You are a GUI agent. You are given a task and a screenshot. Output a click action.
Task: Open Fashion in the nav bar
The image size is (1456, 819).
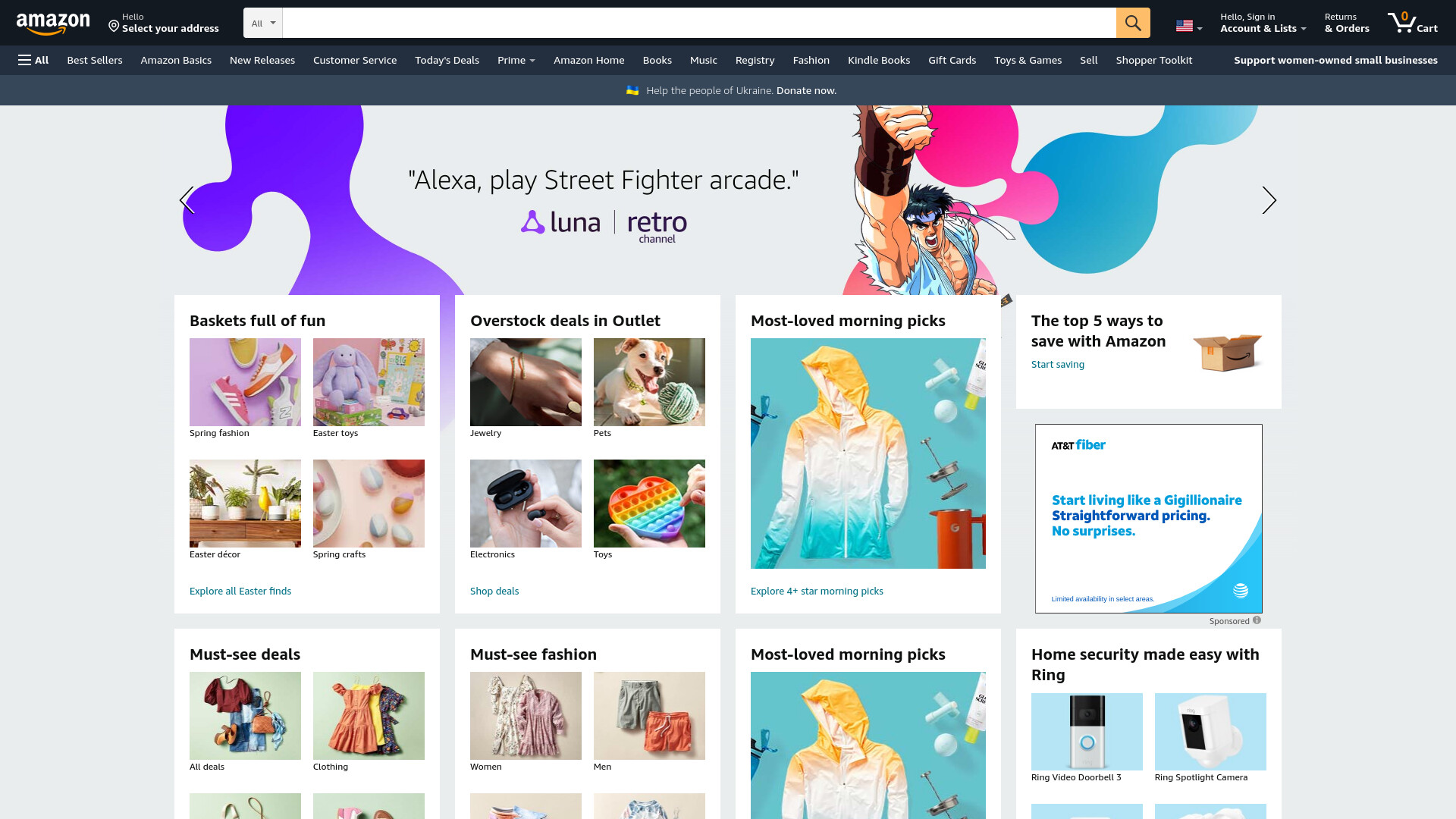[x=811, y=60]
